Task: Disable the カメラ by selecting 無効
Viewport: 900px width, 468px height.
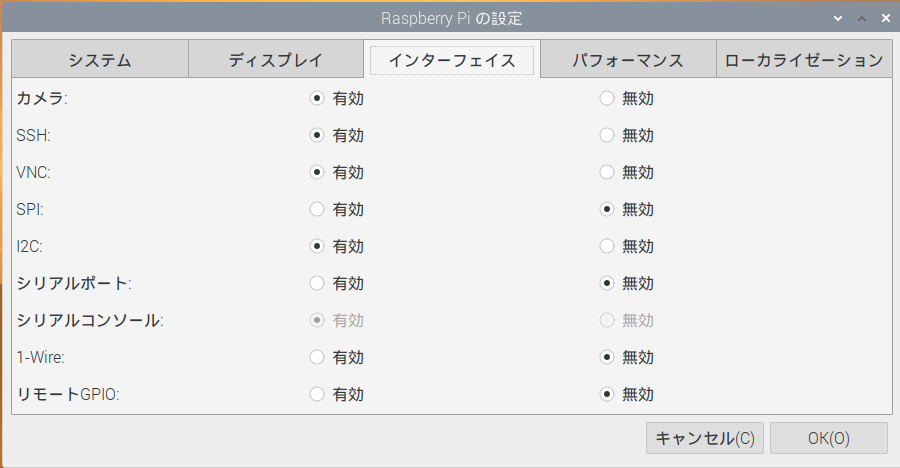Action: tap(606, 98)
